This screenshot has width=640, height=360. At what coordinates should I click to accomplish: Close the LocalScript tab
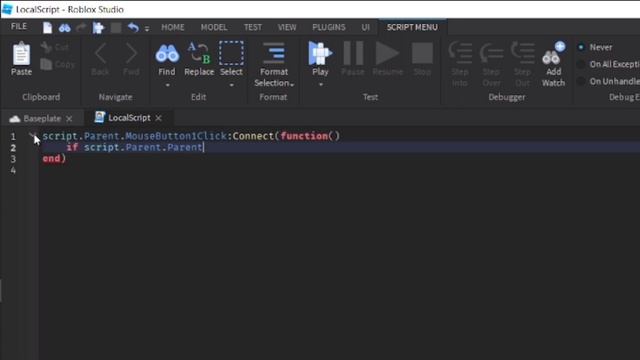158,118
